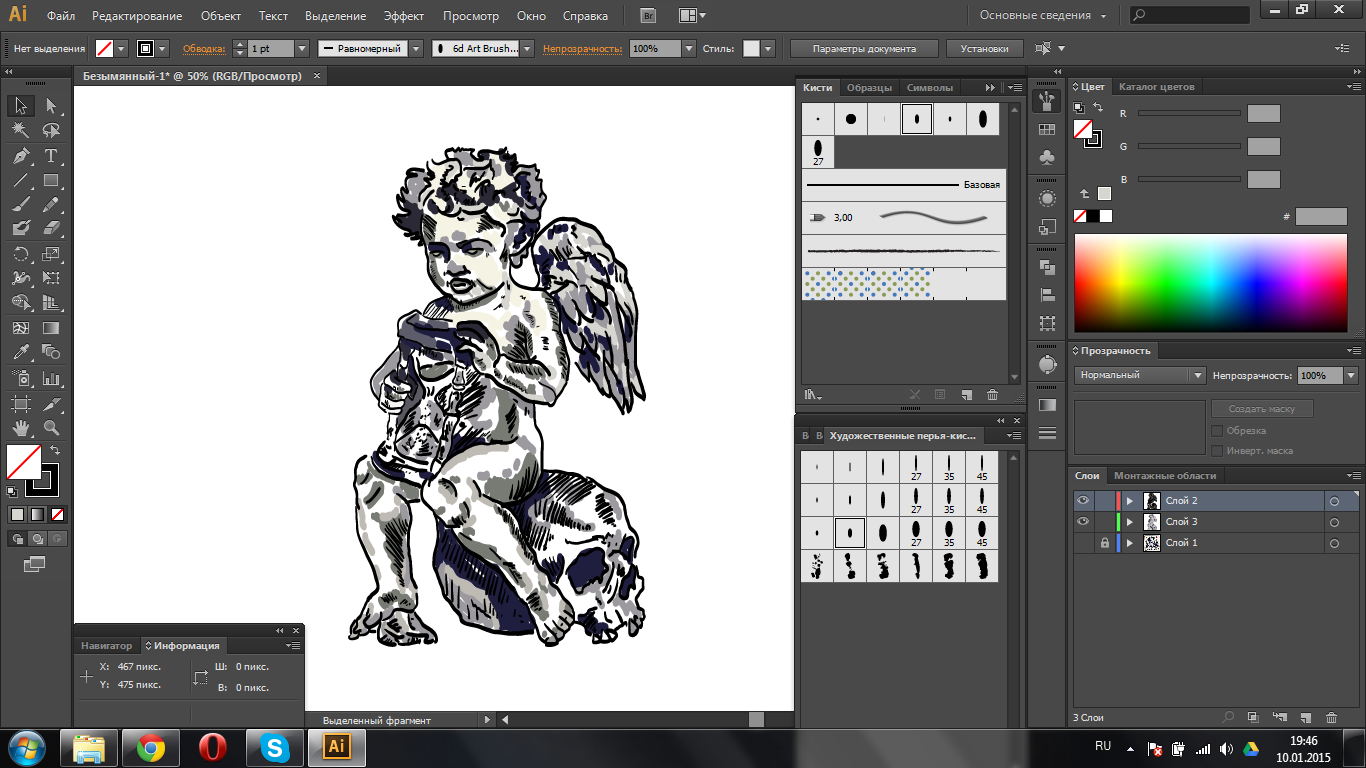
Task: Click the Параметры документа button
Action: pyautogui.click(x=864, y=48)
